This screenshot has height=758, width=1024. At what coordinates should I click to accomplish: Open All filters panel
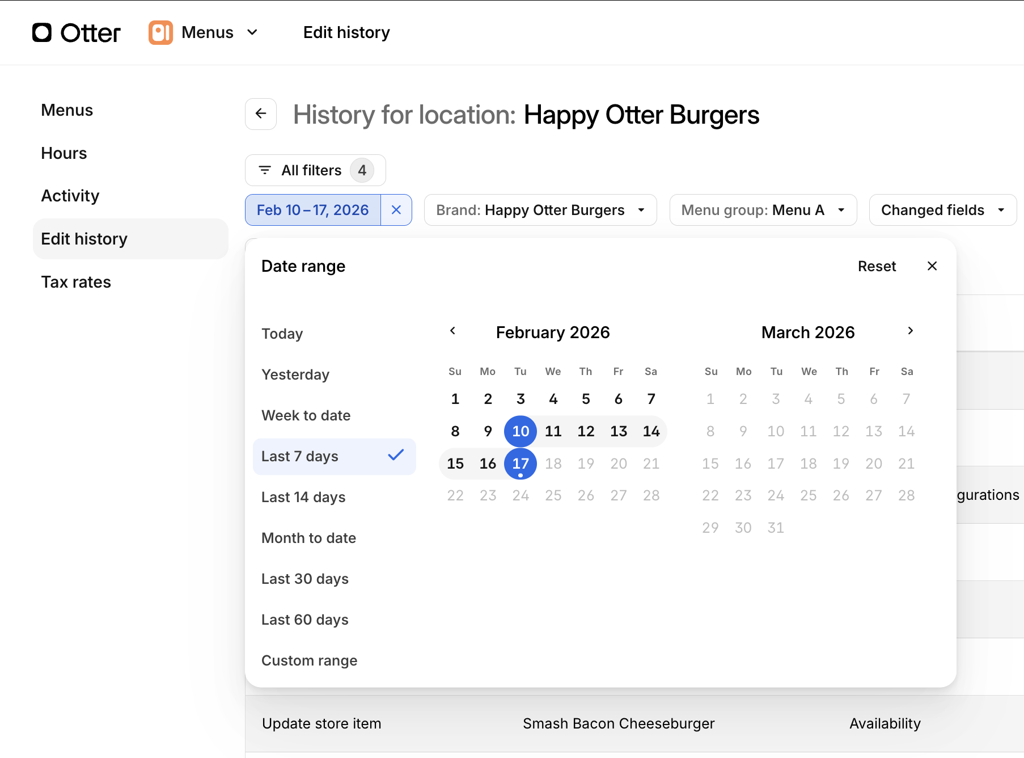pos(315,170)
